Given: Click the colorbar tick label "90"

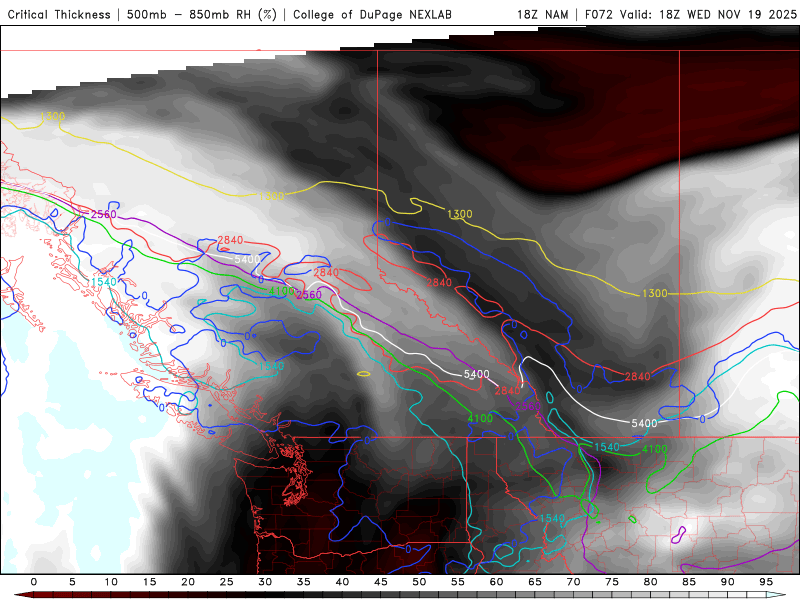Looking at the screenshot, I should 728,582.
